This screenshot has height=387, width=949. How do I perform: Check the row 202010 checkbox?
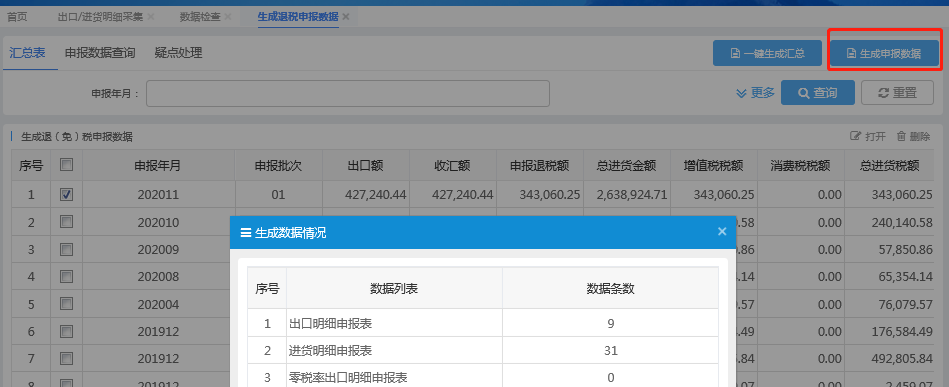point(67,222)
